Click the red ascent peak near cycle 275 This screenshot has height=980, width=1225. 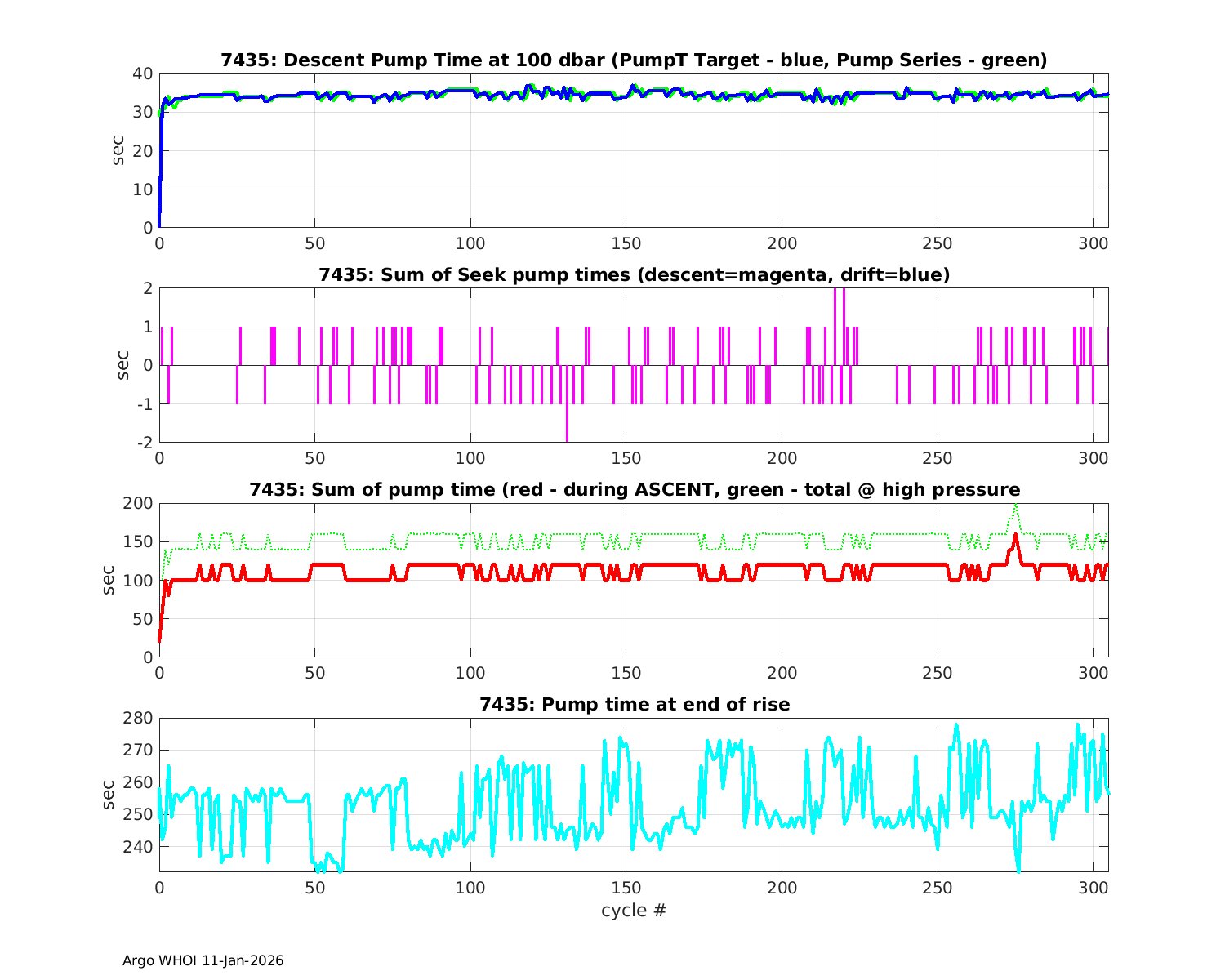click(x=1015, y=536)
